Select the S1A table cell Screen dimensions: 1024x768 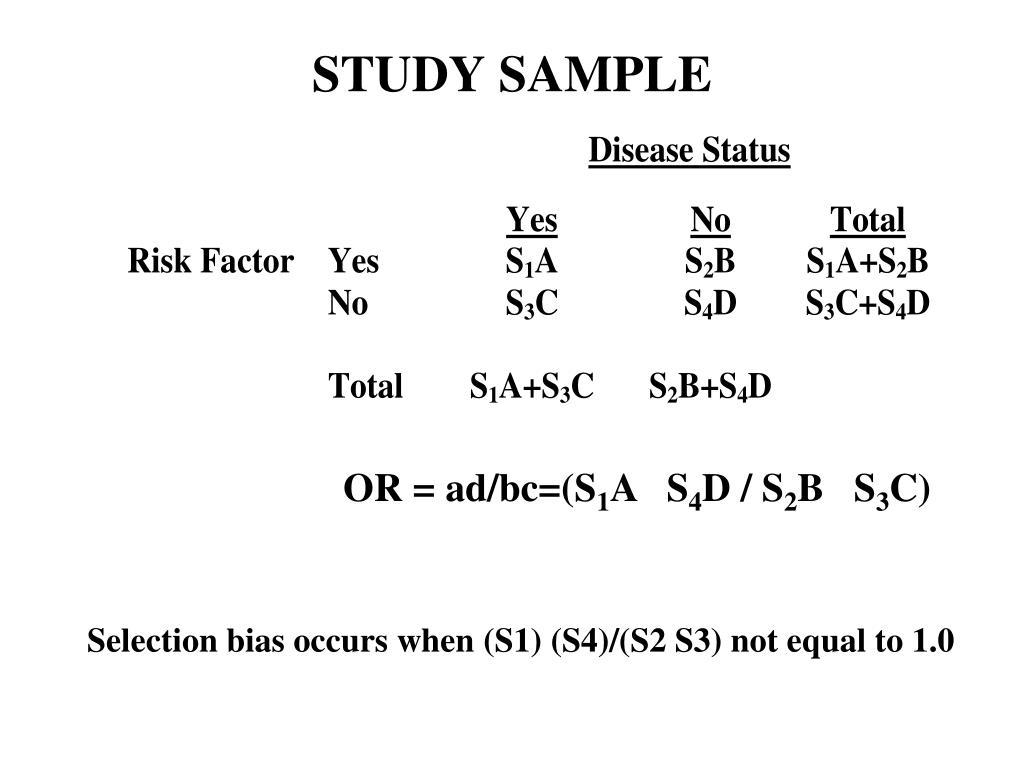(x=531, y=263)
